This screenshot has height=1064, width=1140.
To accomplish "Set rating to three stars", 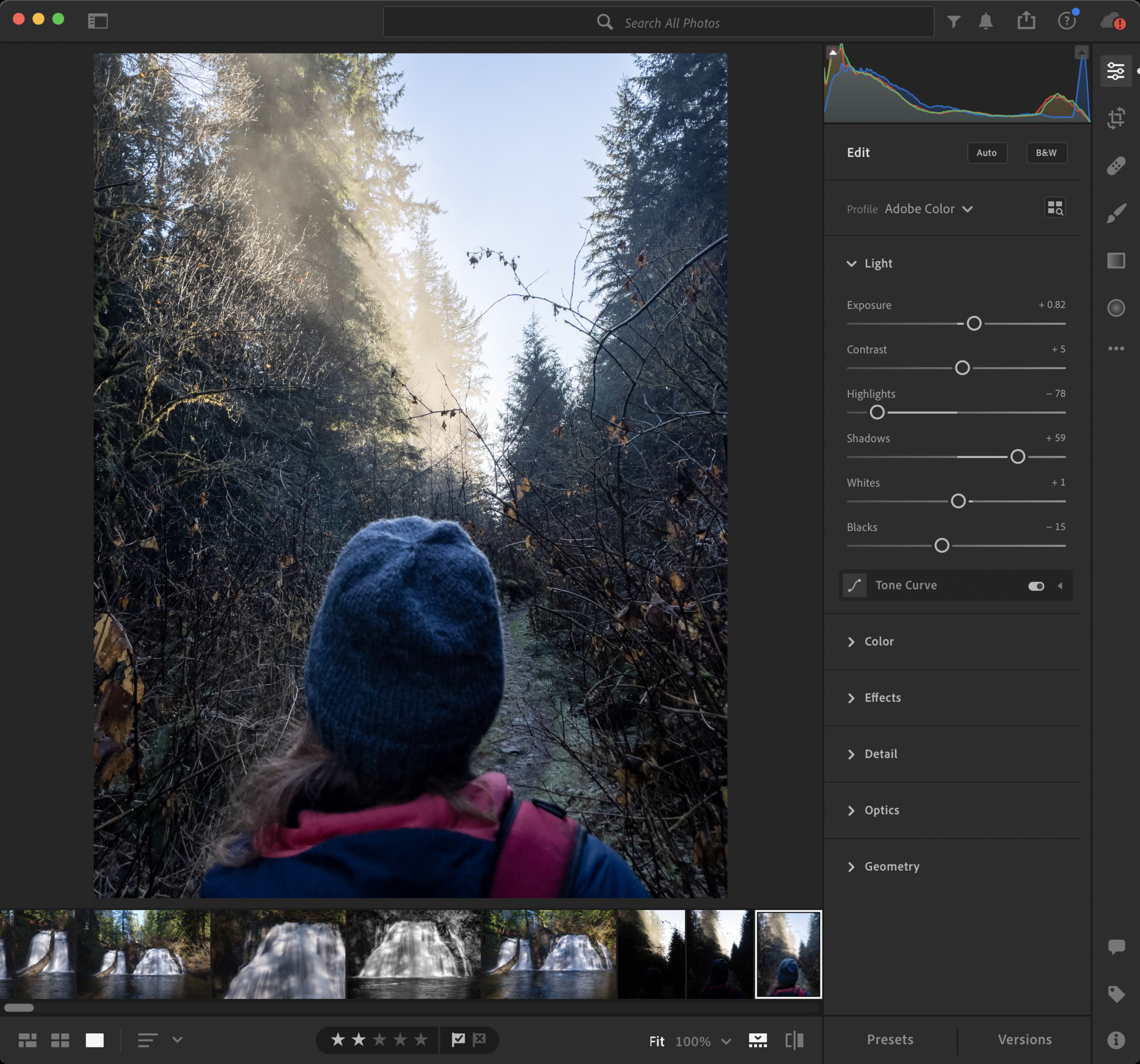I will click(x=380, y=1039).
